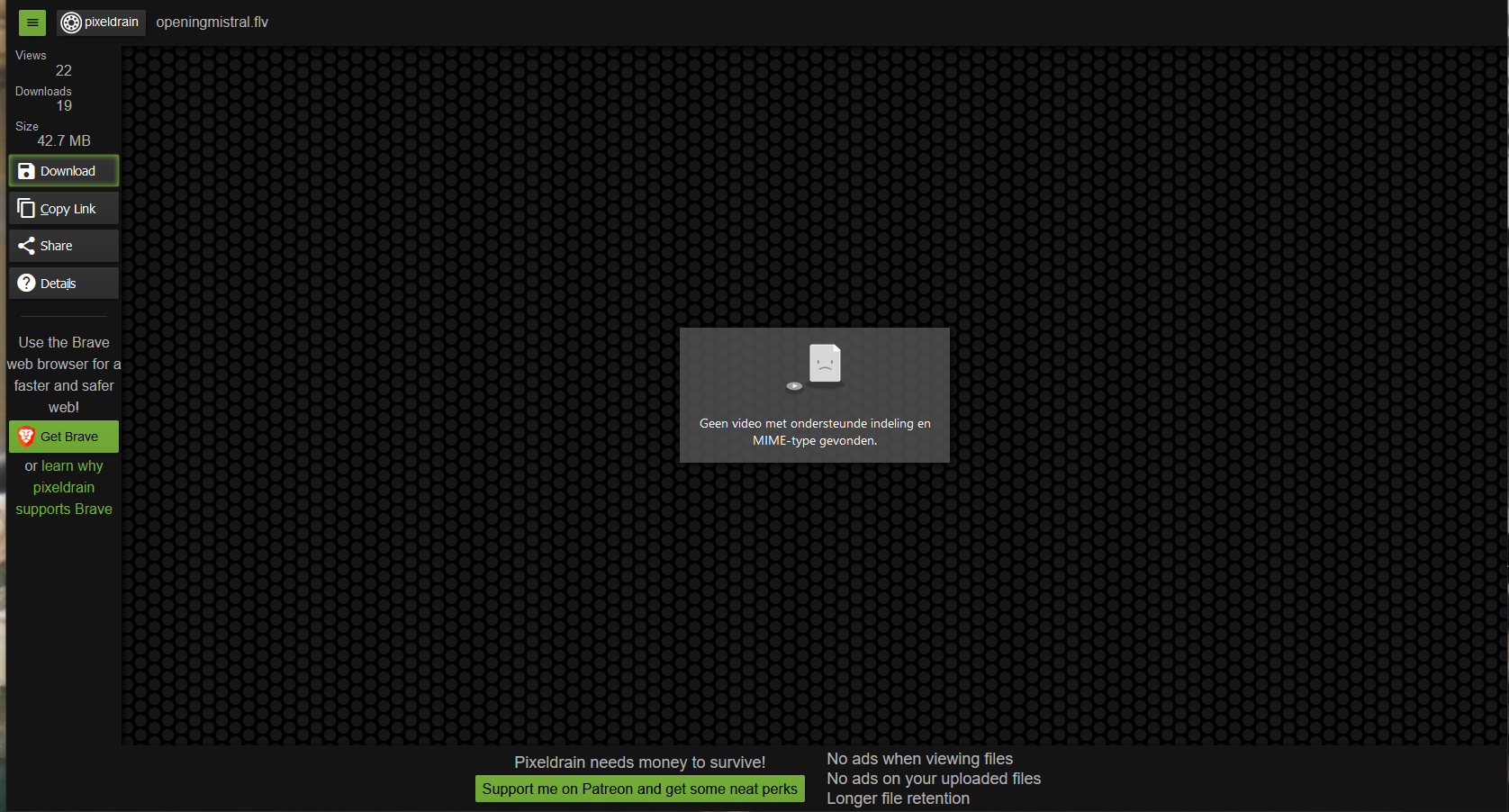Click the 42.7 MB size value
This screenshot has width=1509, height=812.
point(64,140)
